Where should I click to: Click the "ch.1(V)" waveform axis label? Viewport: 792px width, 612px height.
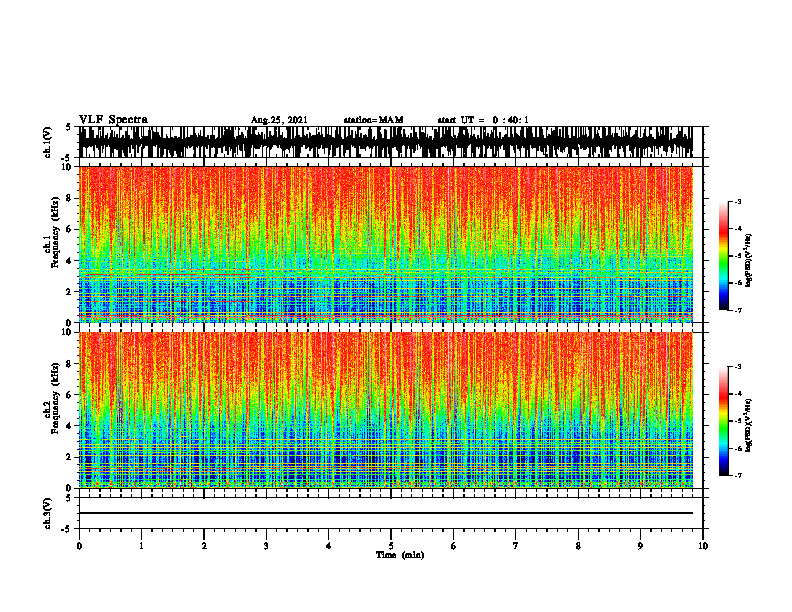coord(48,142)
